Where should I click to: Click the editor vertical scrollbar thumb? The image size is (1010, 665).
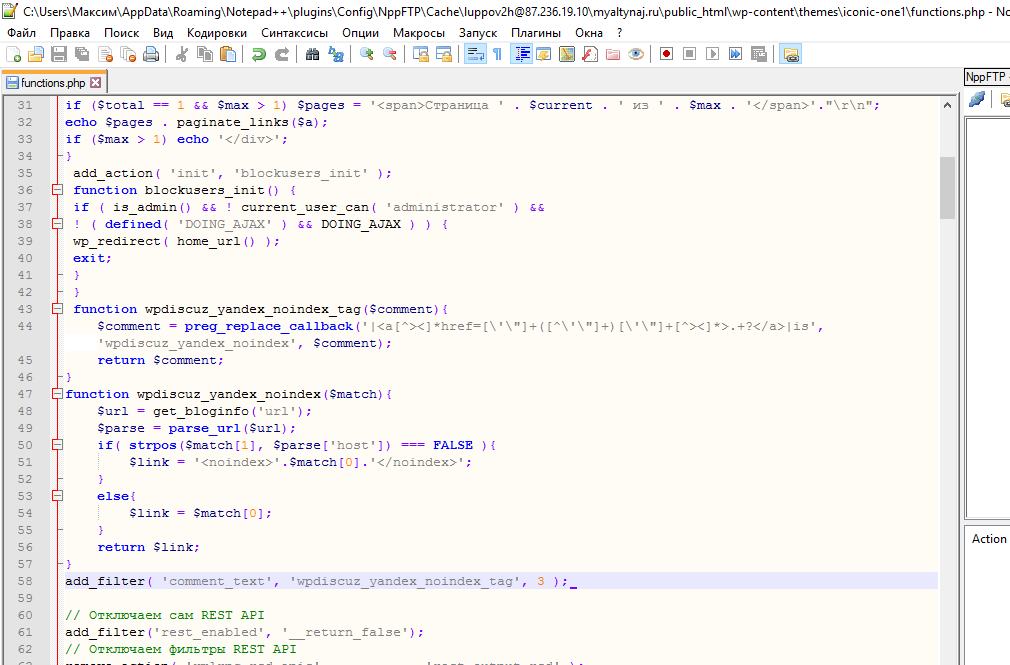(947, 187)
